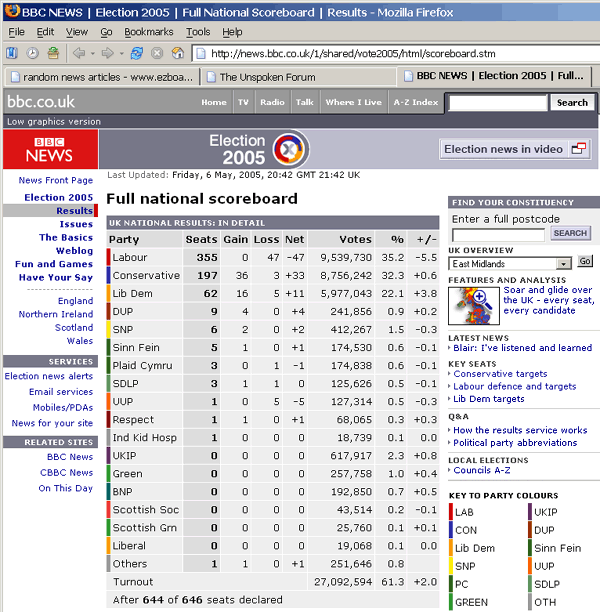Open the Back button history dropdown arrow
600x612 pixels.
(x=93, y=53)
